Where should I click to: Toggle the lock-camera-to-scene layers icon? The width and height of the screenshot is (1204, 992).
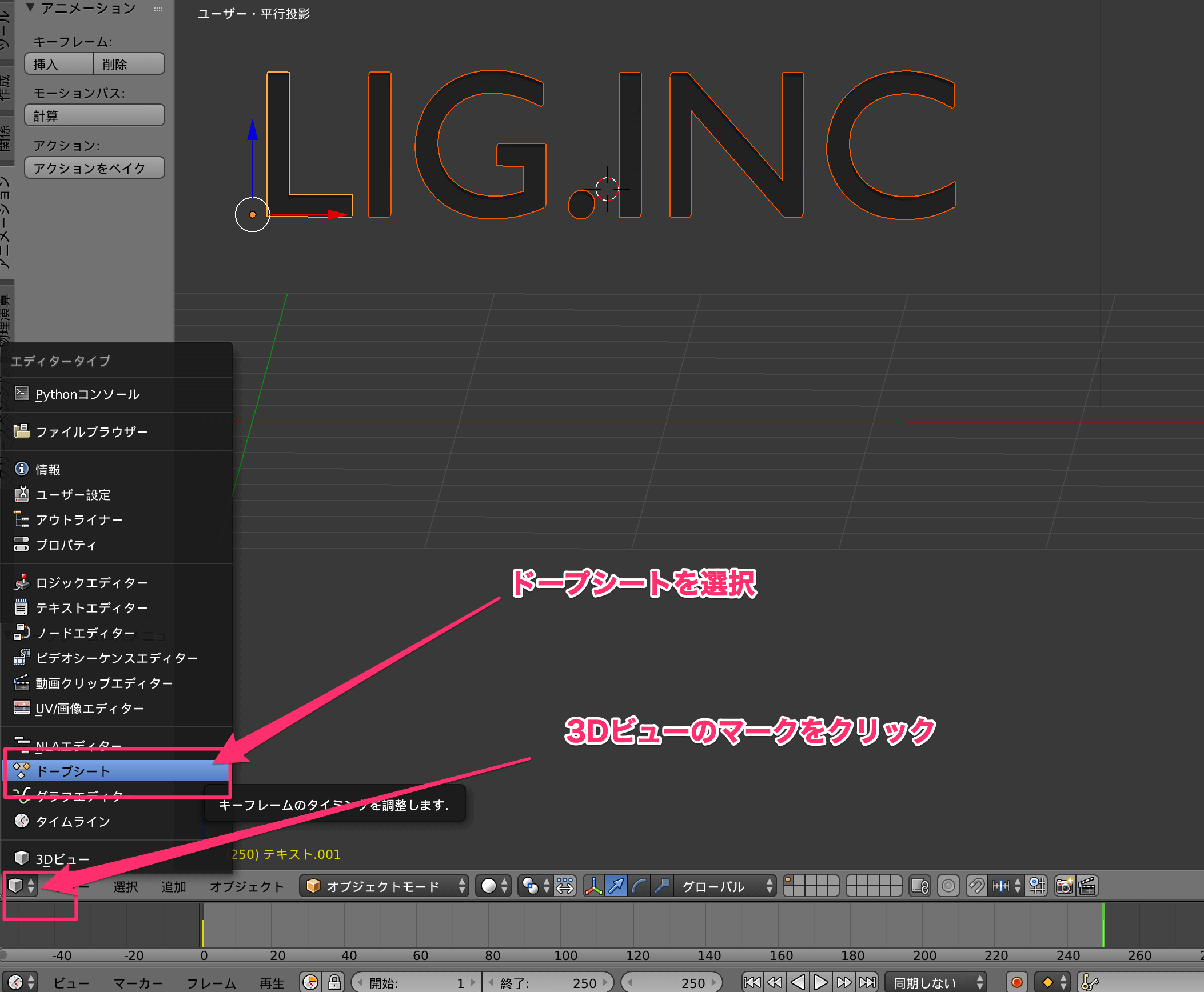tap(920, 886)
